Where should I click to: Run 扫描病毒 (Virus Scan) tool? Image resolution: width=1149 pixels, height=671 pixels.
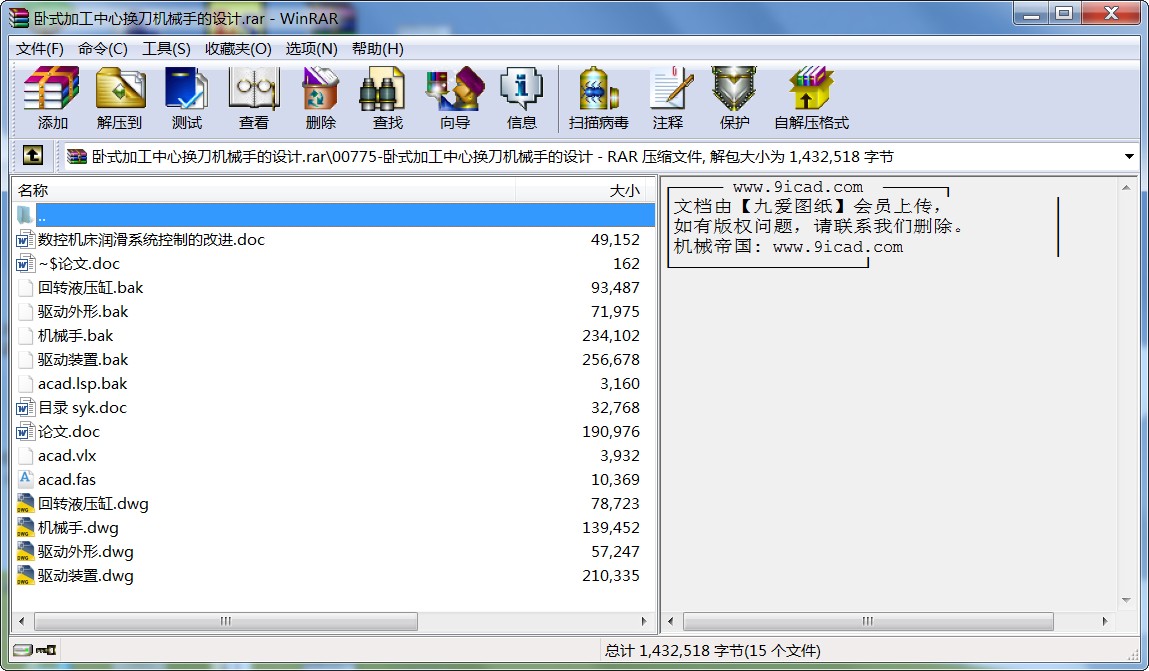click(x=599, y=98)
